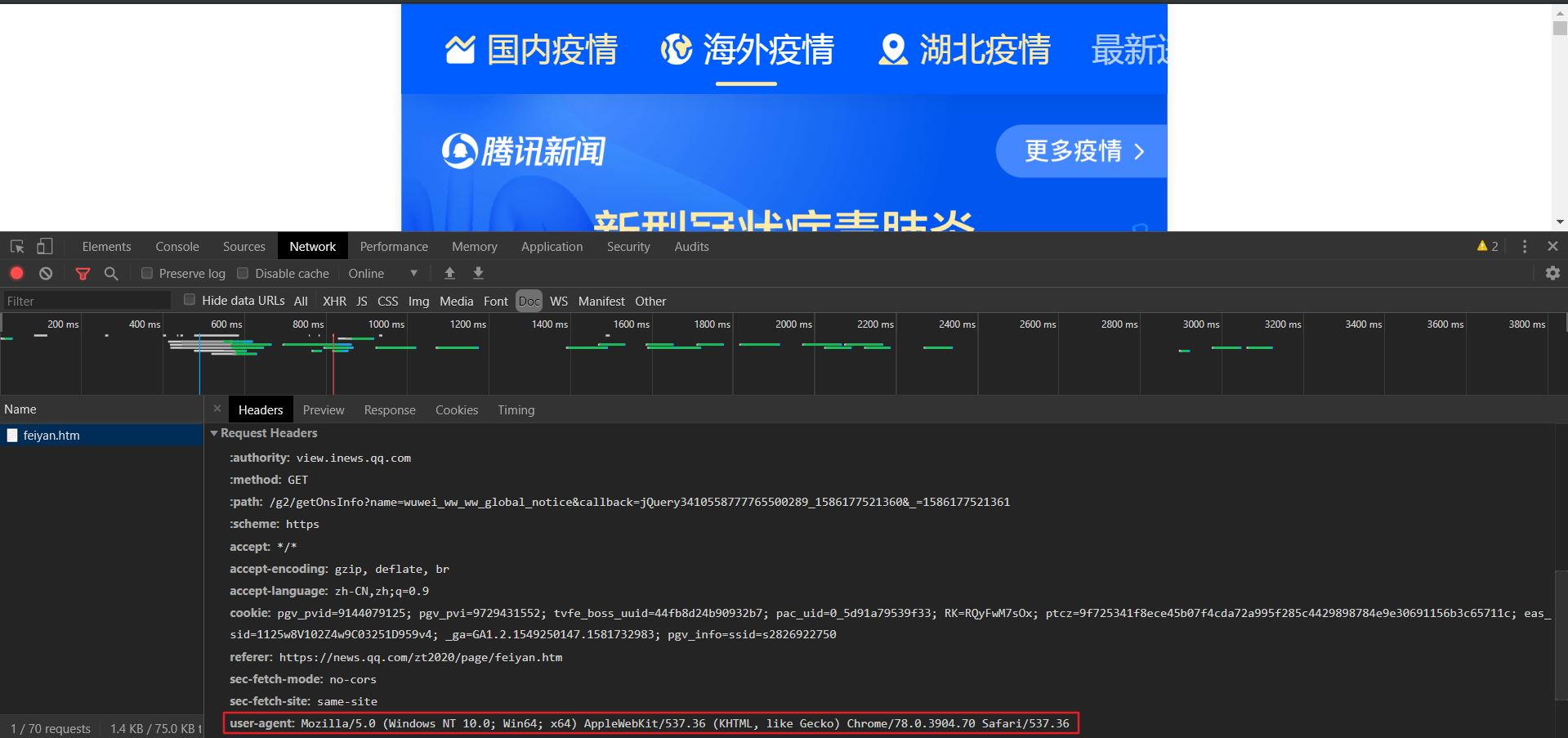Show the Response detail tab
1568x738 pixels.
390,409
